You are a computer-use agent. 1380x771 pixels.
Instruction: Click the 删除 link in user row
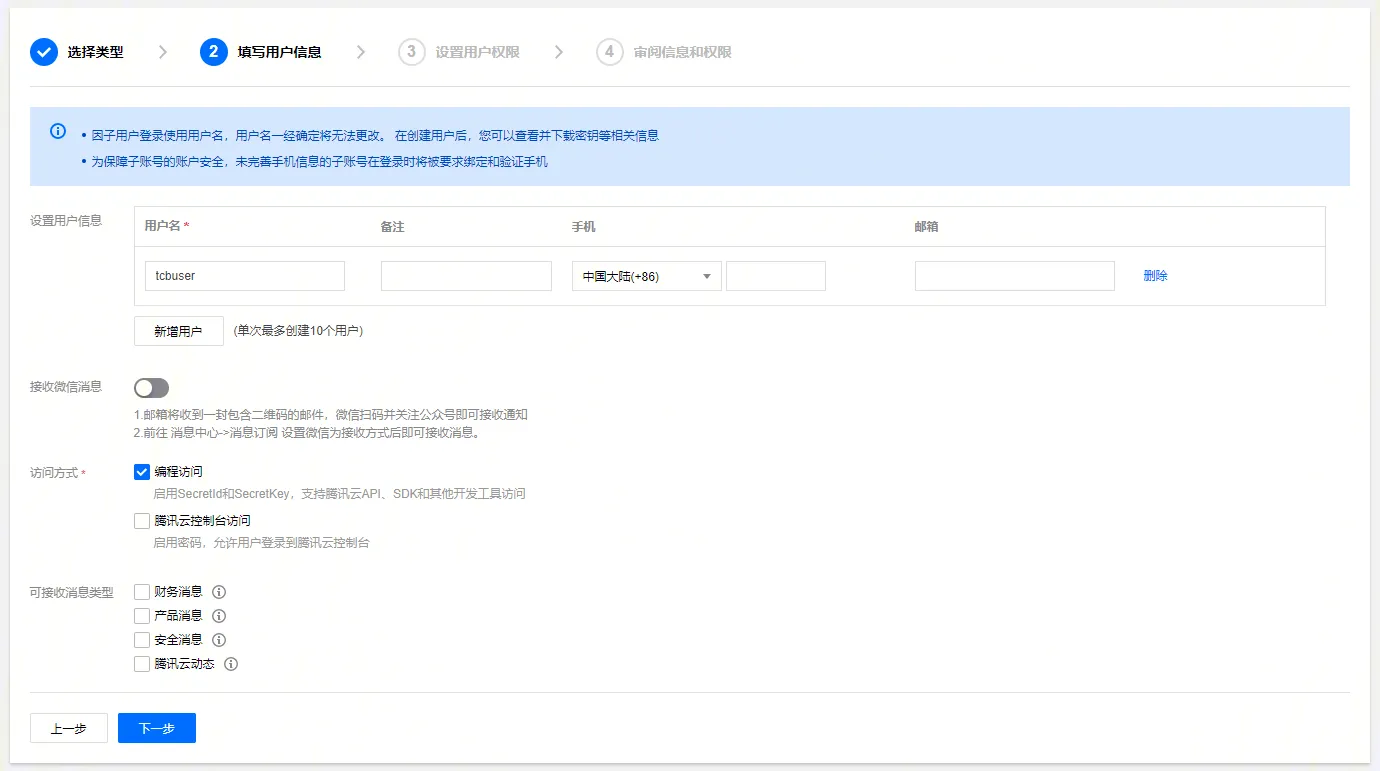(x=1156, y=276)
